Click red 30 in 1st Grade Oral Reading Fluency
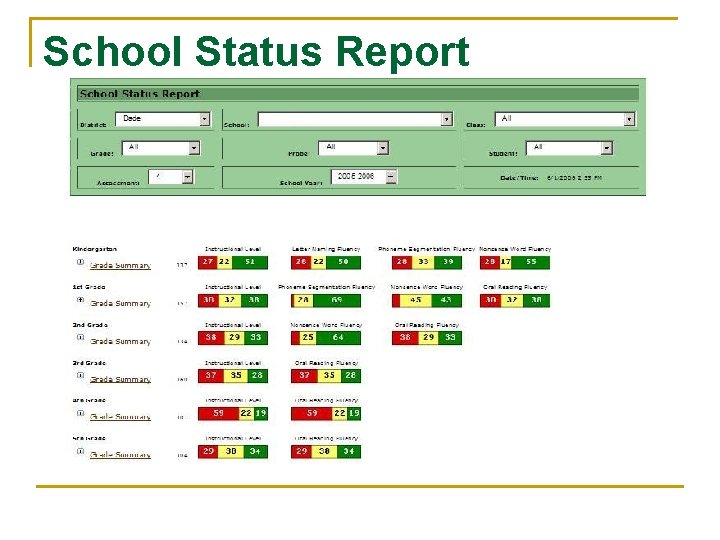This screenshot has height=540, width=720. click(490, 300)
